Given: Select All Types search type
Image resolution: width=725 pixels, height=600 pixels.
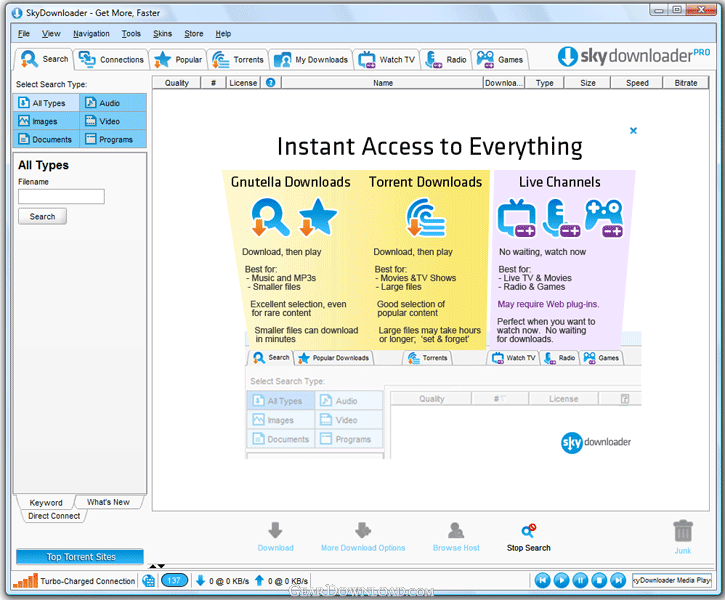Looking at the screenshot, I should click(x=46, y=103).
